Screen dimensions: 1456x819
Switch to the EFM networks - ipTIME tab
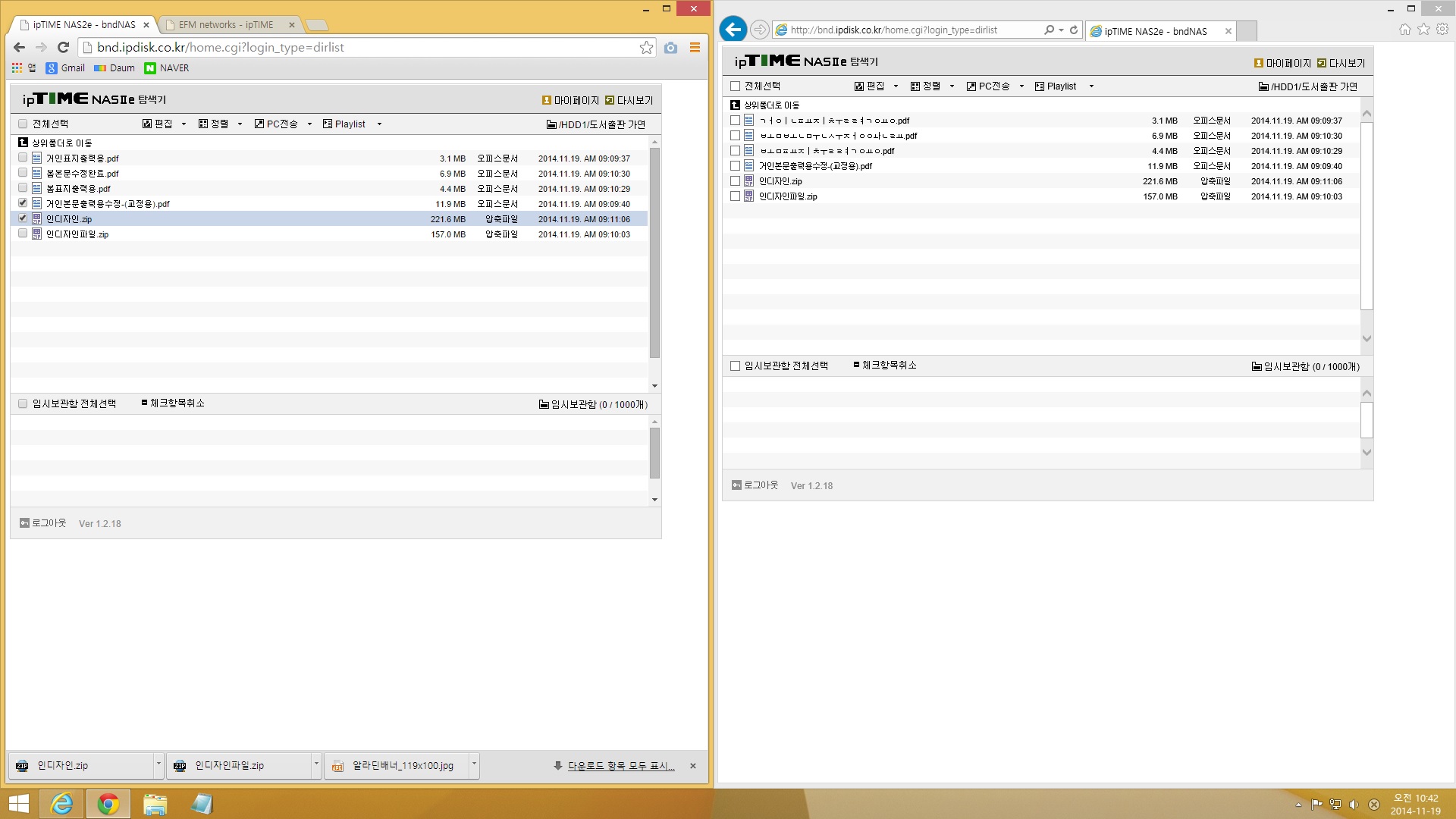click(x=226, y=25)
